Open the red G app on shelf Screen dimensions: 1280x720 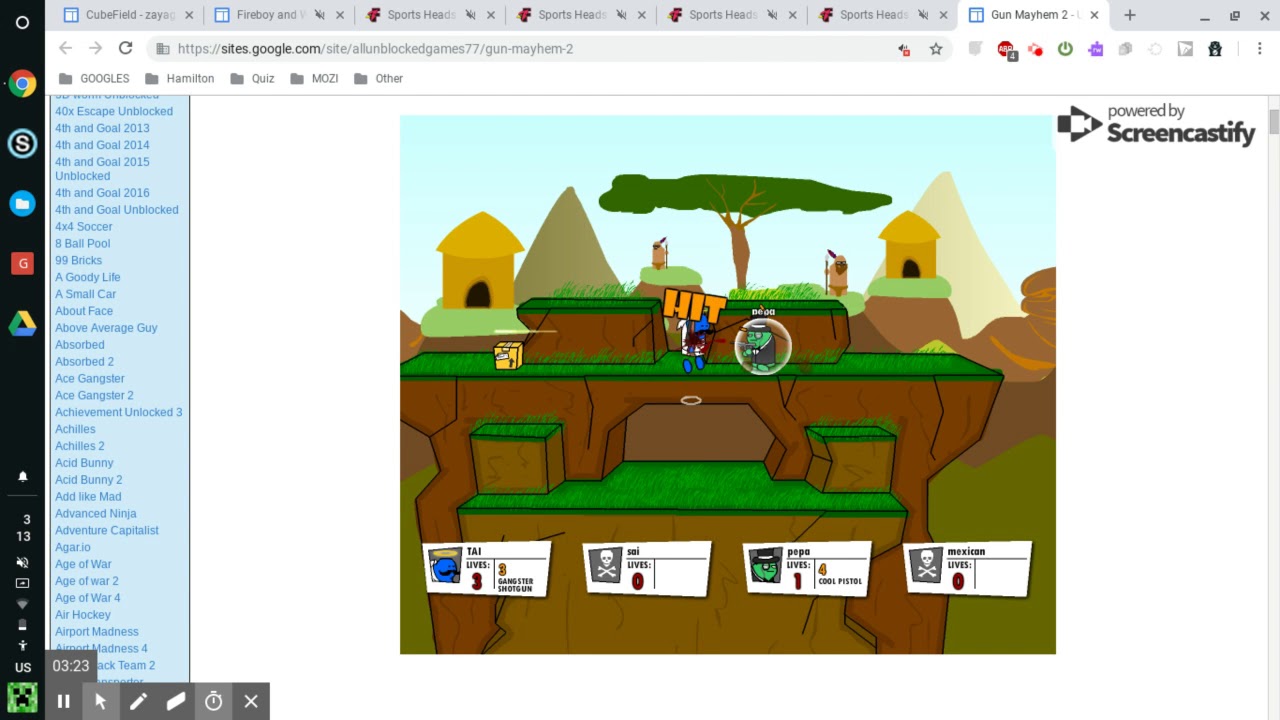pyautogui.click(x=22, y=263)
